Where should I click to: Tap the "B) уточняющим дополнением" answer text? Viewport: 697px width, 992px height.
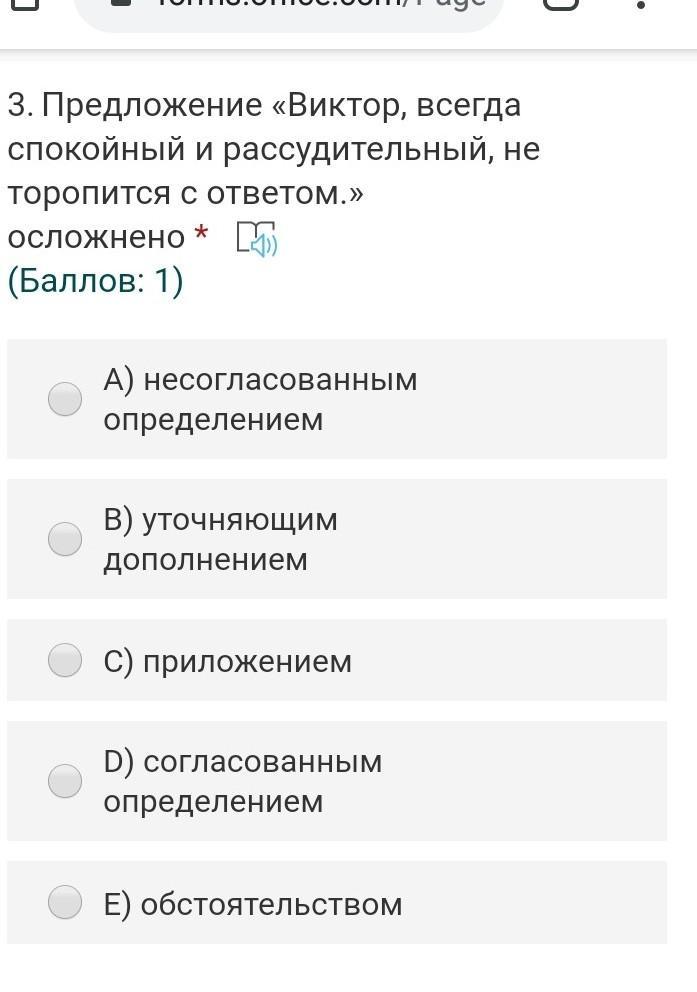pos(220,539)
